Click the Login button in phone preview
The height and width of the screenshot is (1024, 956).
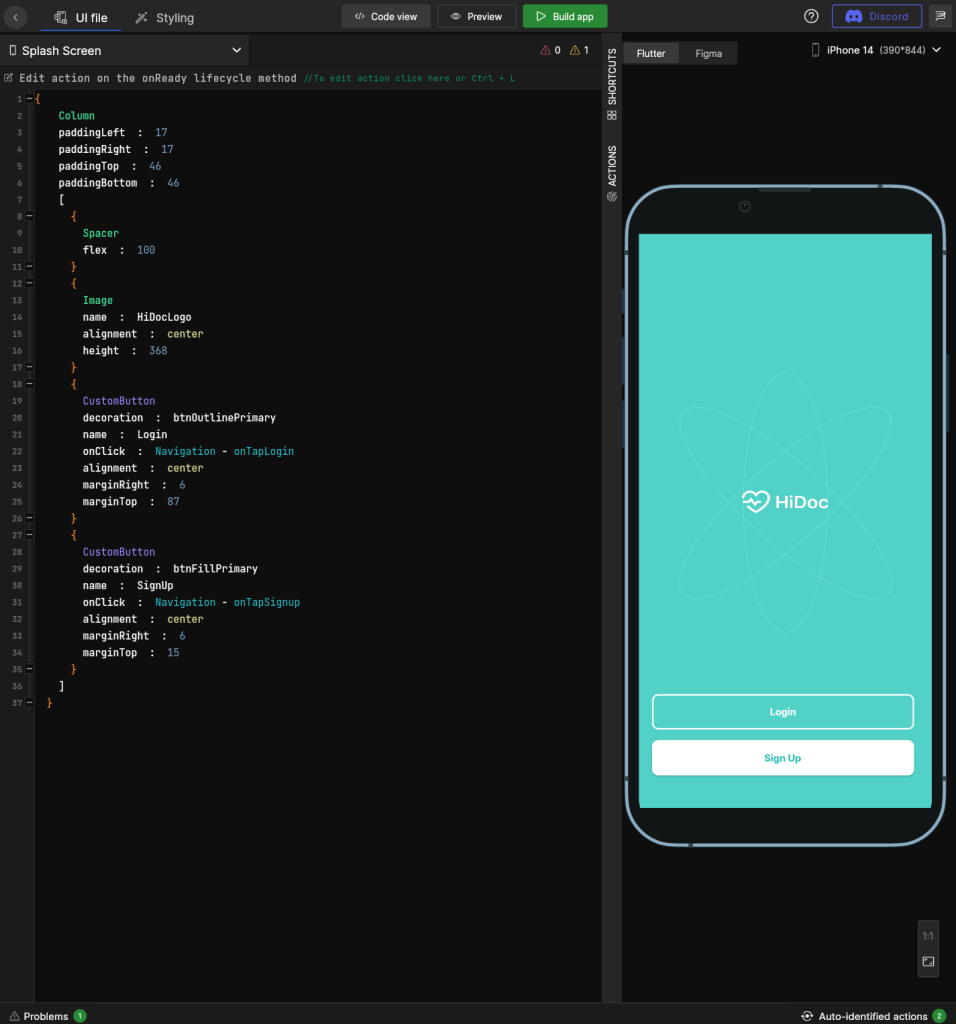coord(782,712)
